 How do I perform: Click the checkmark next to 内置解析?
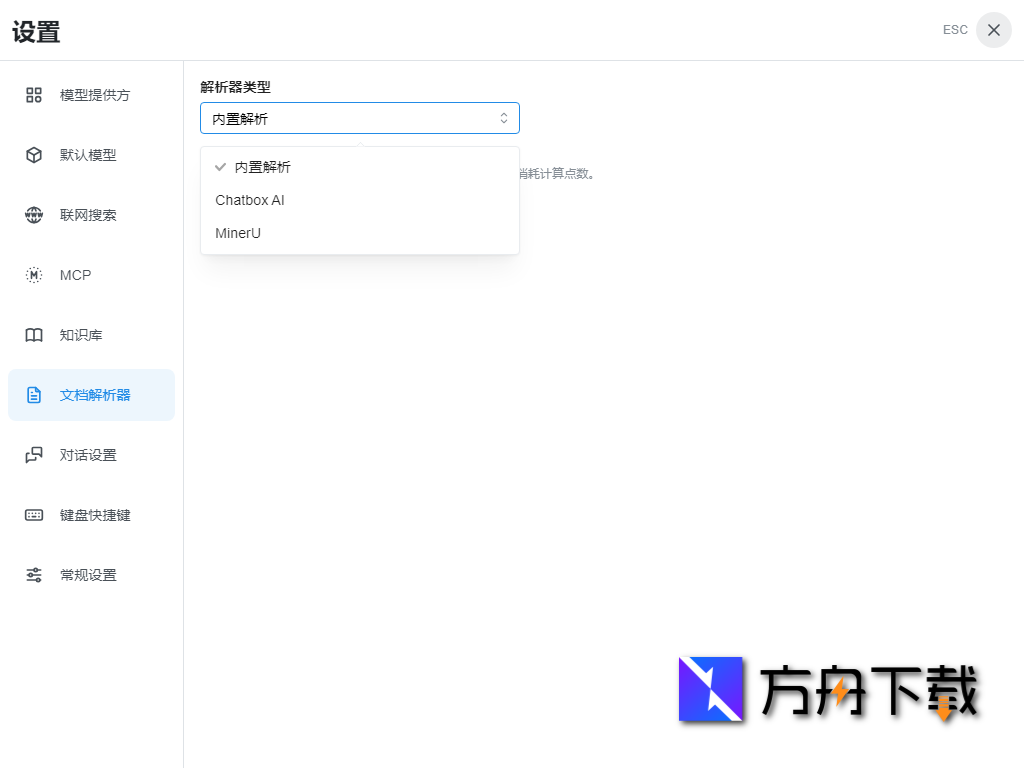coord(221,167)
